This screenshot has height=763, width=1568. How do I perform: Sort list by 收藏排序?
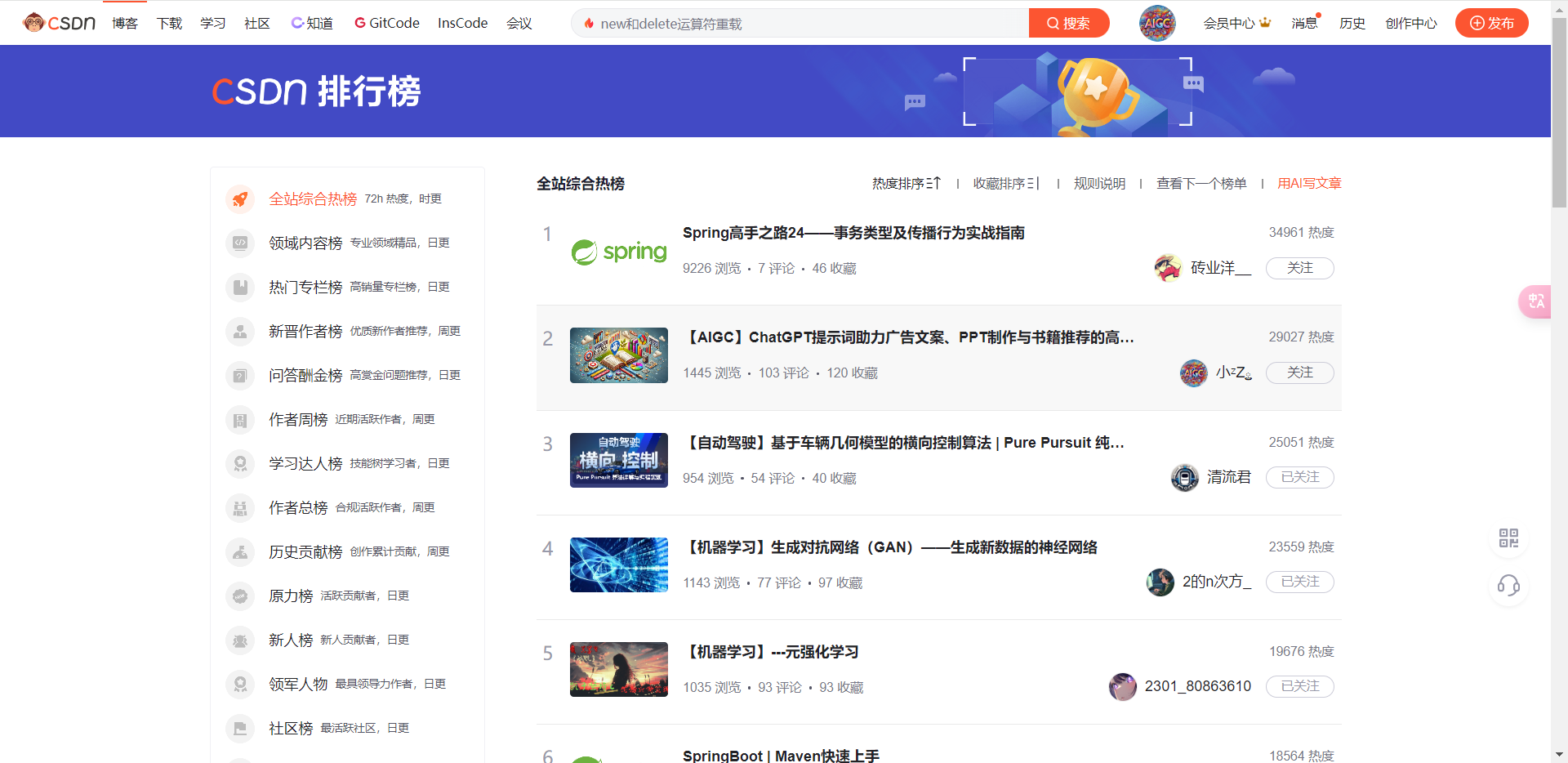pyautogui.click(x=1006, y=184)
